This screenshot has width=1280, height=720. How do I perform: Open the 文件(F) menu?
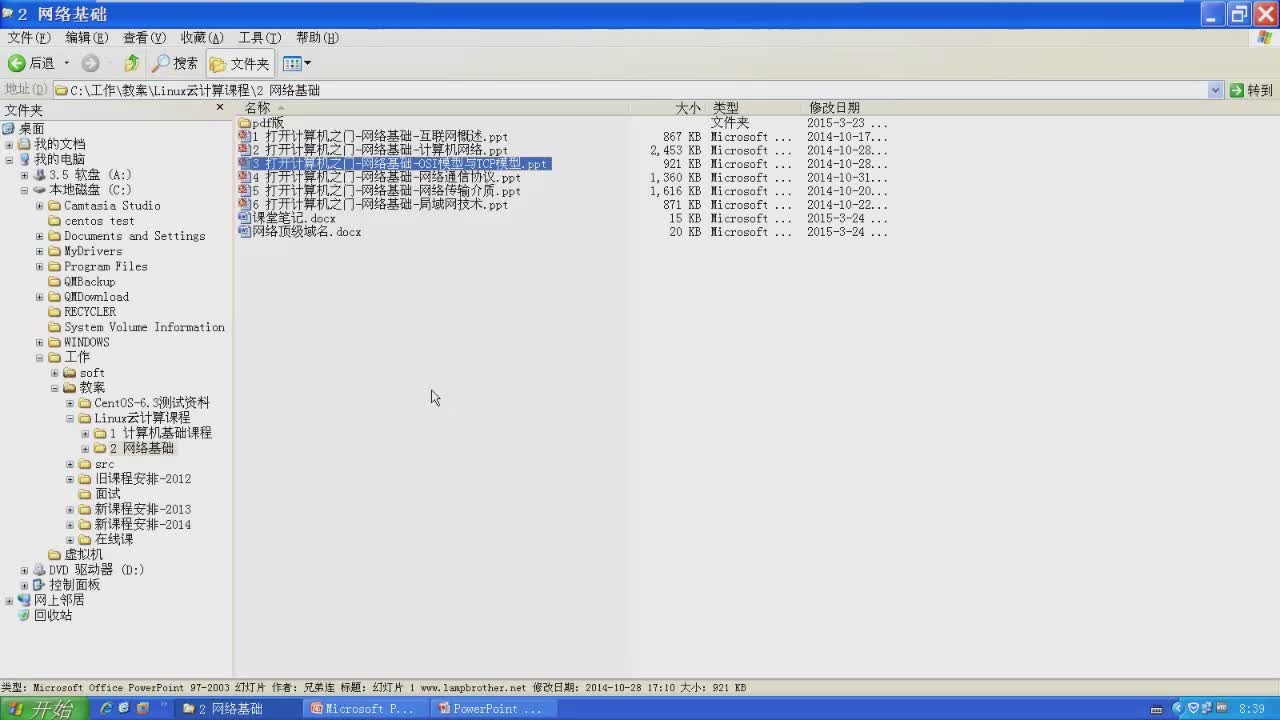click(29, 37)
